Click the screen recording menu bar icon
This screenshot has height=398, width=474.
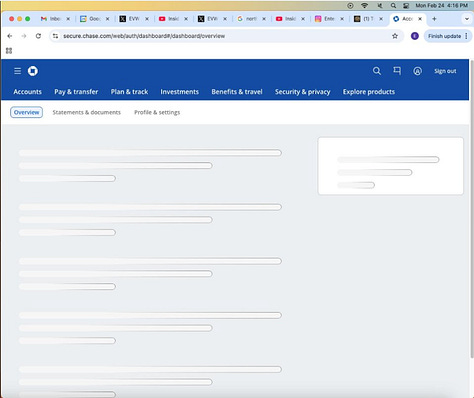pyautogui.click(x=350, y=5)
